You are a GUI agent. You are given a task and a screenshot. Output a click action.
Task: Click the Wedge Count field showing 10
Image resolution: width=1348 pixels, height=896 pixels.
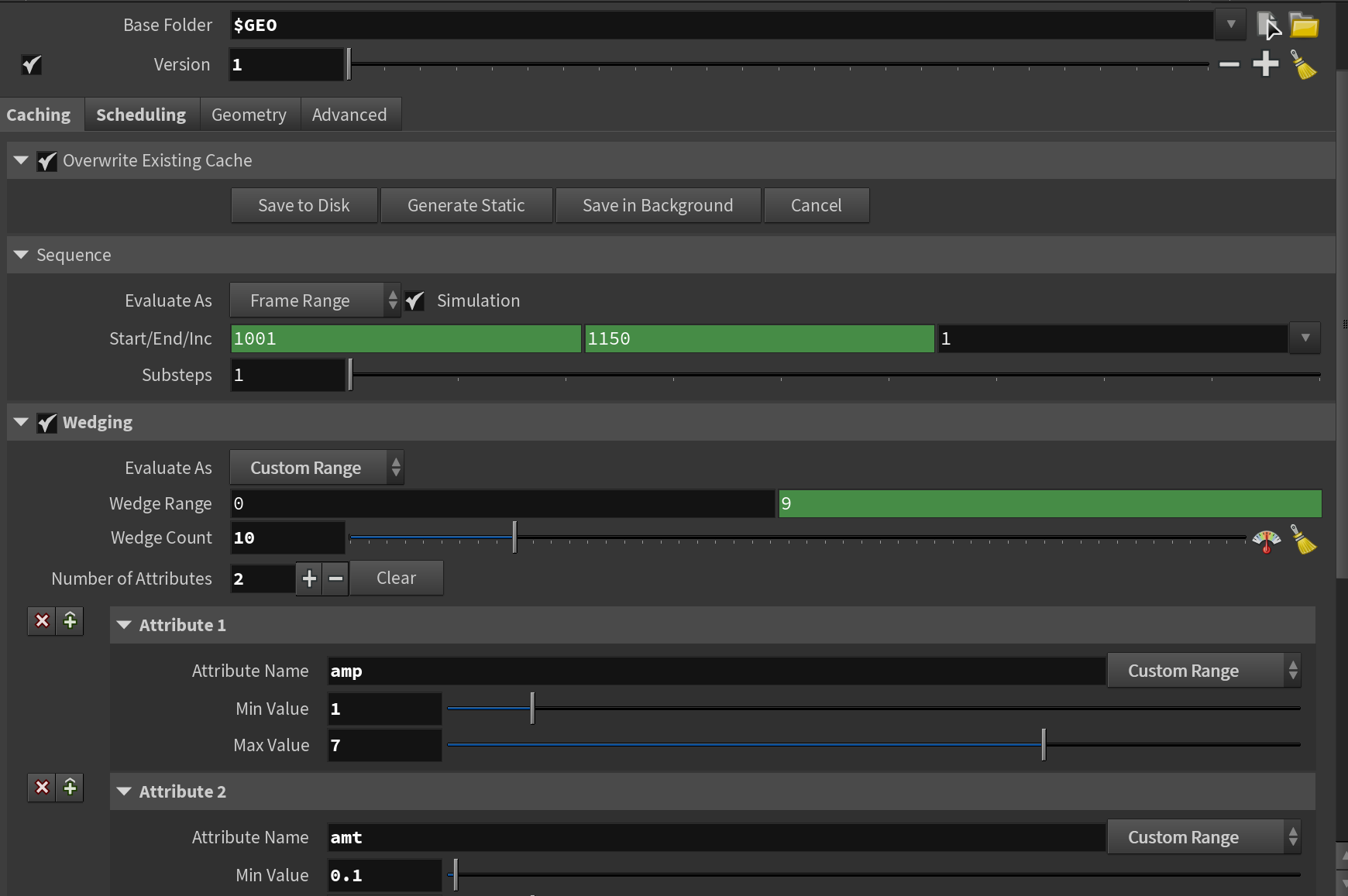point(287,537)
